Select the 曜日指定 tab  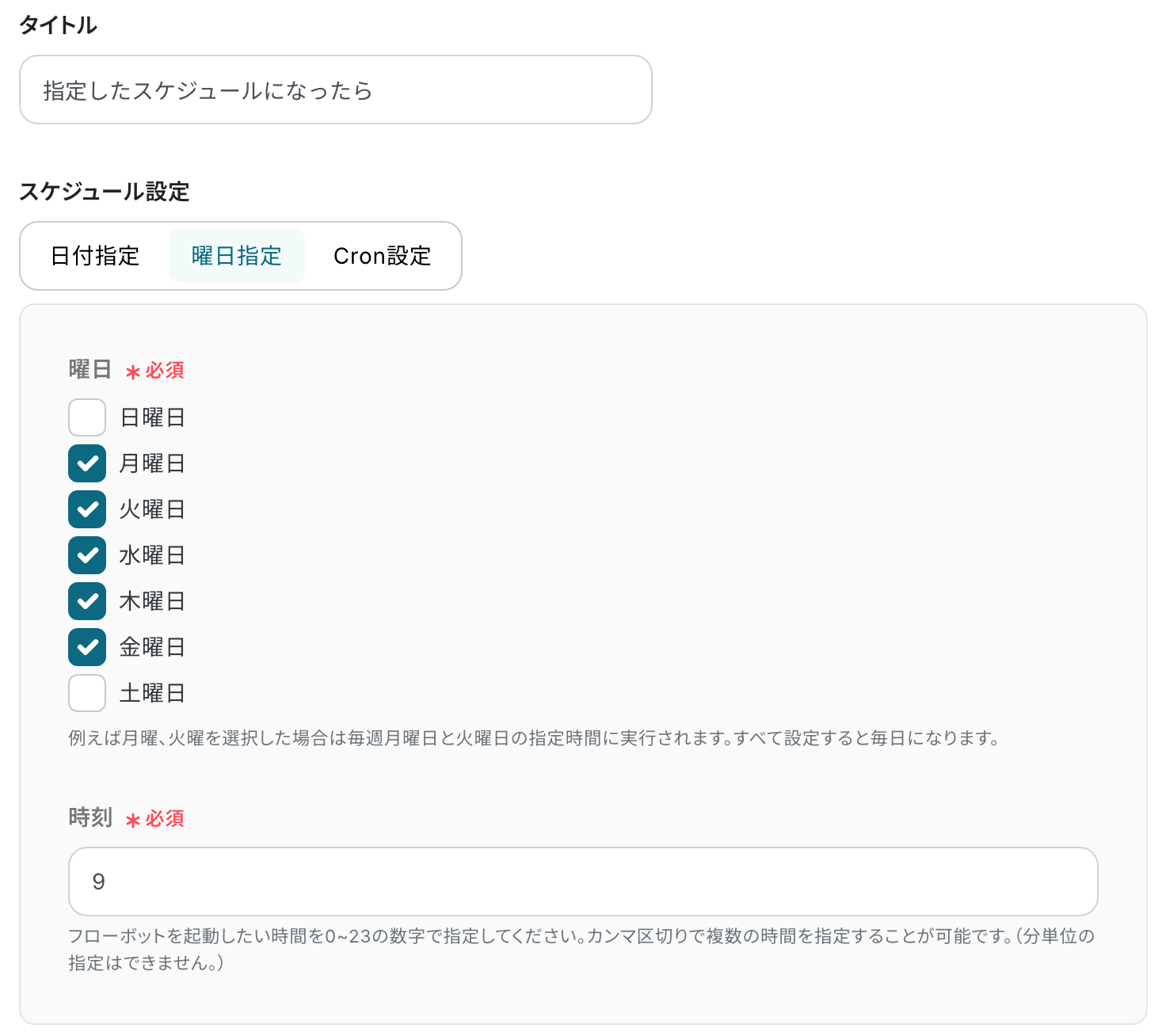237,256
